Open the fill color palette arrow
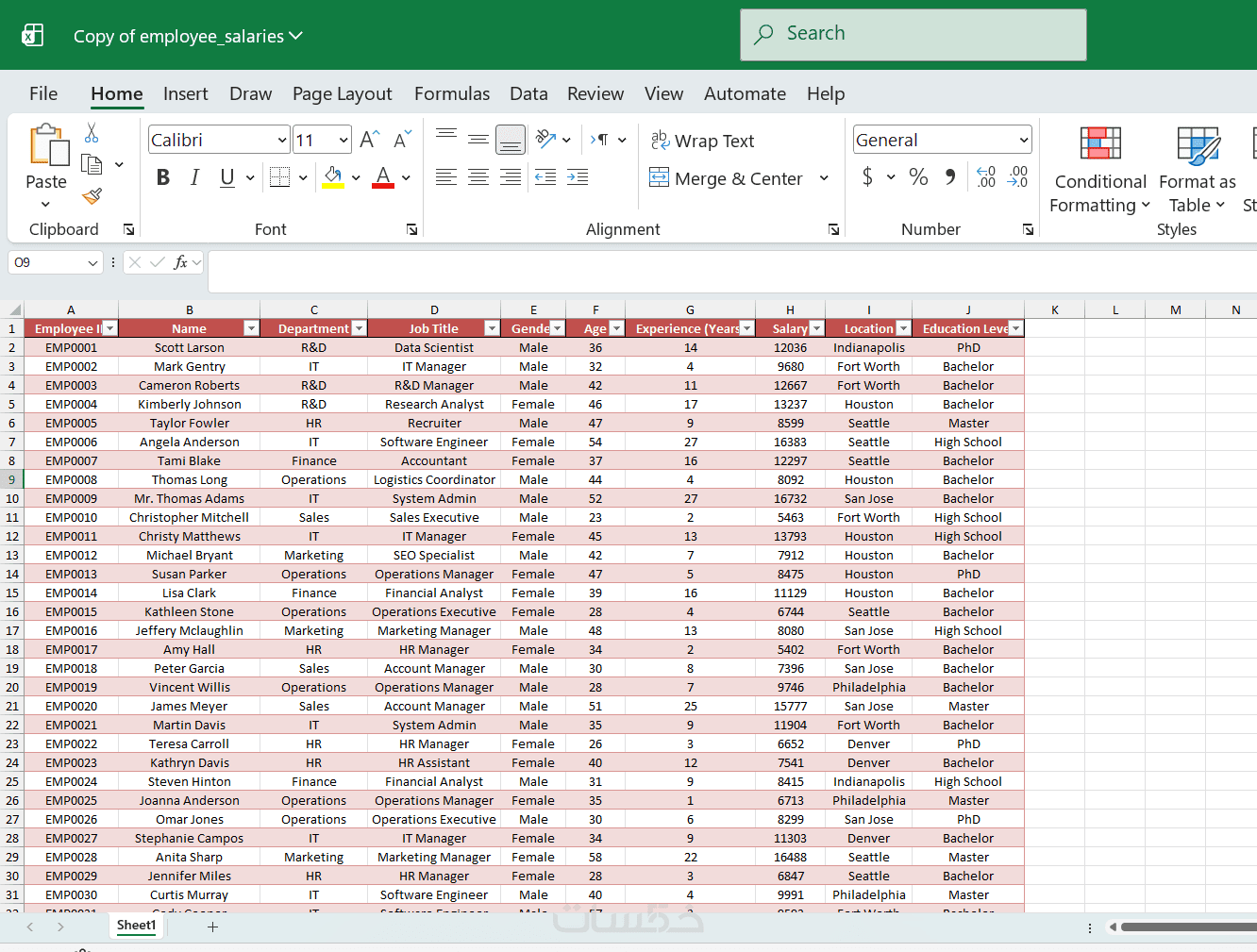Screen dimensions: 1257x952 coord(356,177)
